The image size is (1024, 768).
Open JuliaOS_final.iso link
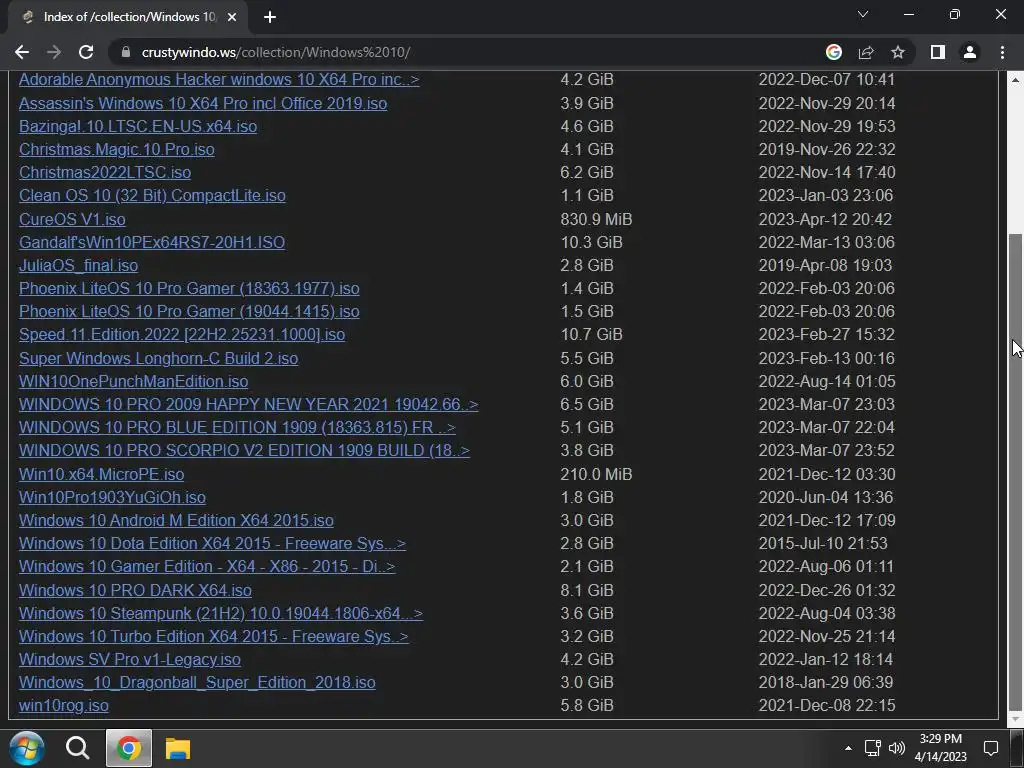click(x=78, y=265)
